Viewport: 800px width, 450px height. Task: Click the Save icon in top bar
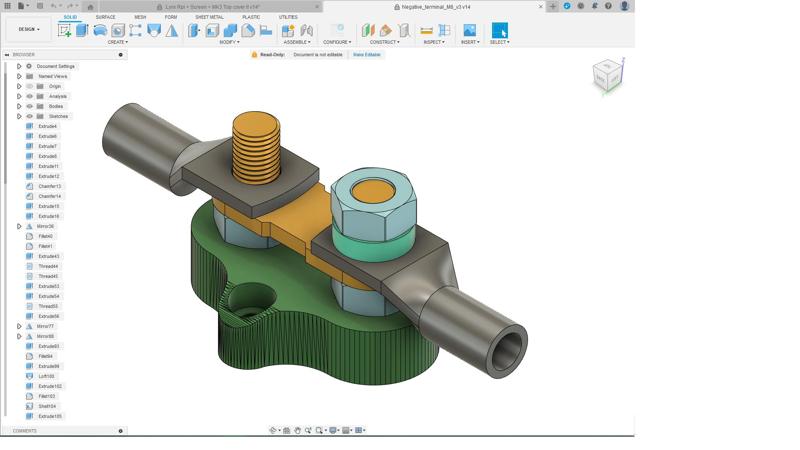(41, 6)
